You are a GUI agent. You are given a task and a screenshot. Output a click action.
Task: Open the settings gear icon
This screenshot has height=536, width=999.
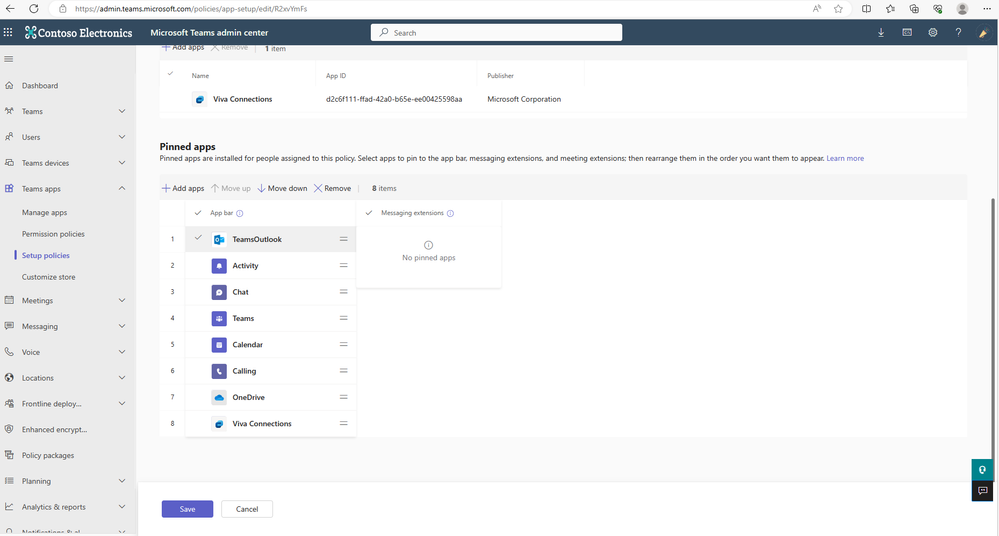pyautogui.click(x=933, y=33)
